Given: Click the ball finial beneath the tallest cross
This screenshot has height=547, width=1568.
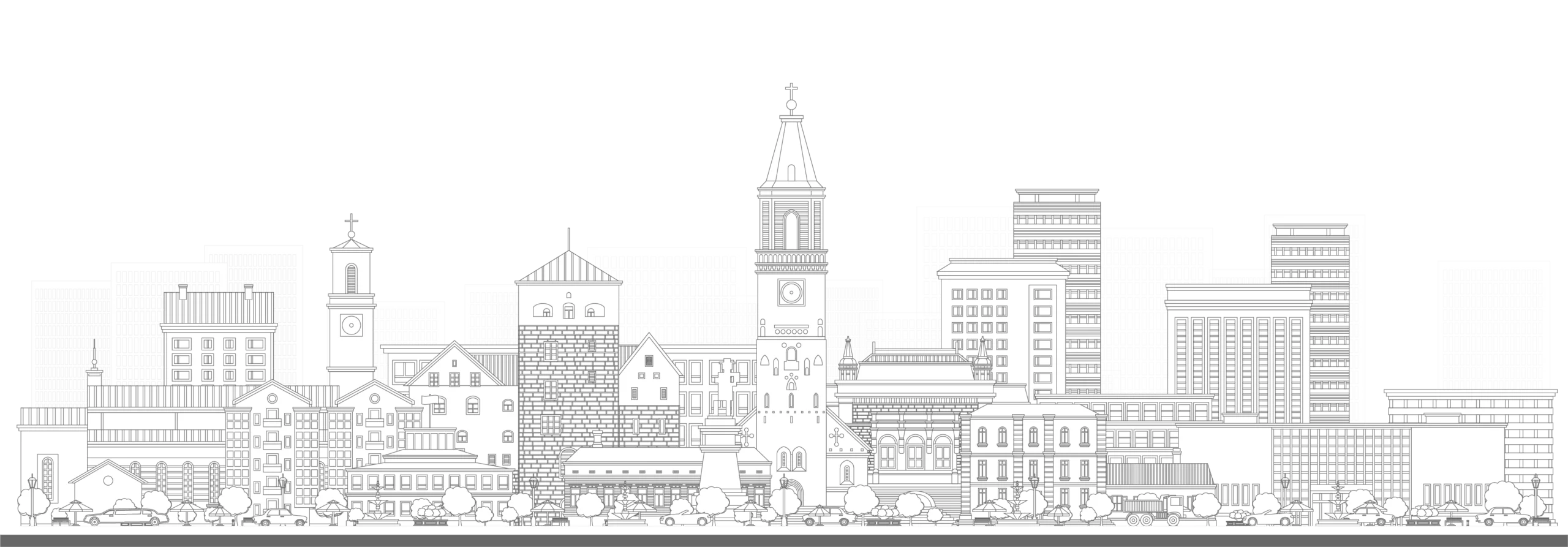Looking at the screenshot, I should [791, 107].
